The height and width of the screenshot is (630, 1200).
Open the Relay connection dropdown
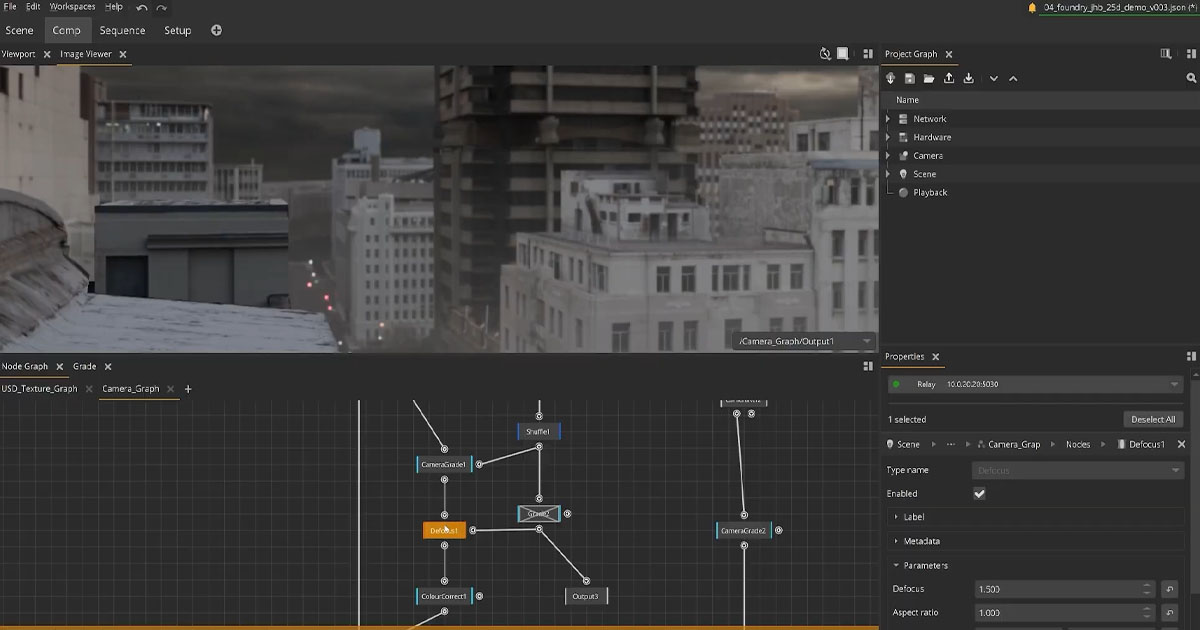tap(1035, 384)
